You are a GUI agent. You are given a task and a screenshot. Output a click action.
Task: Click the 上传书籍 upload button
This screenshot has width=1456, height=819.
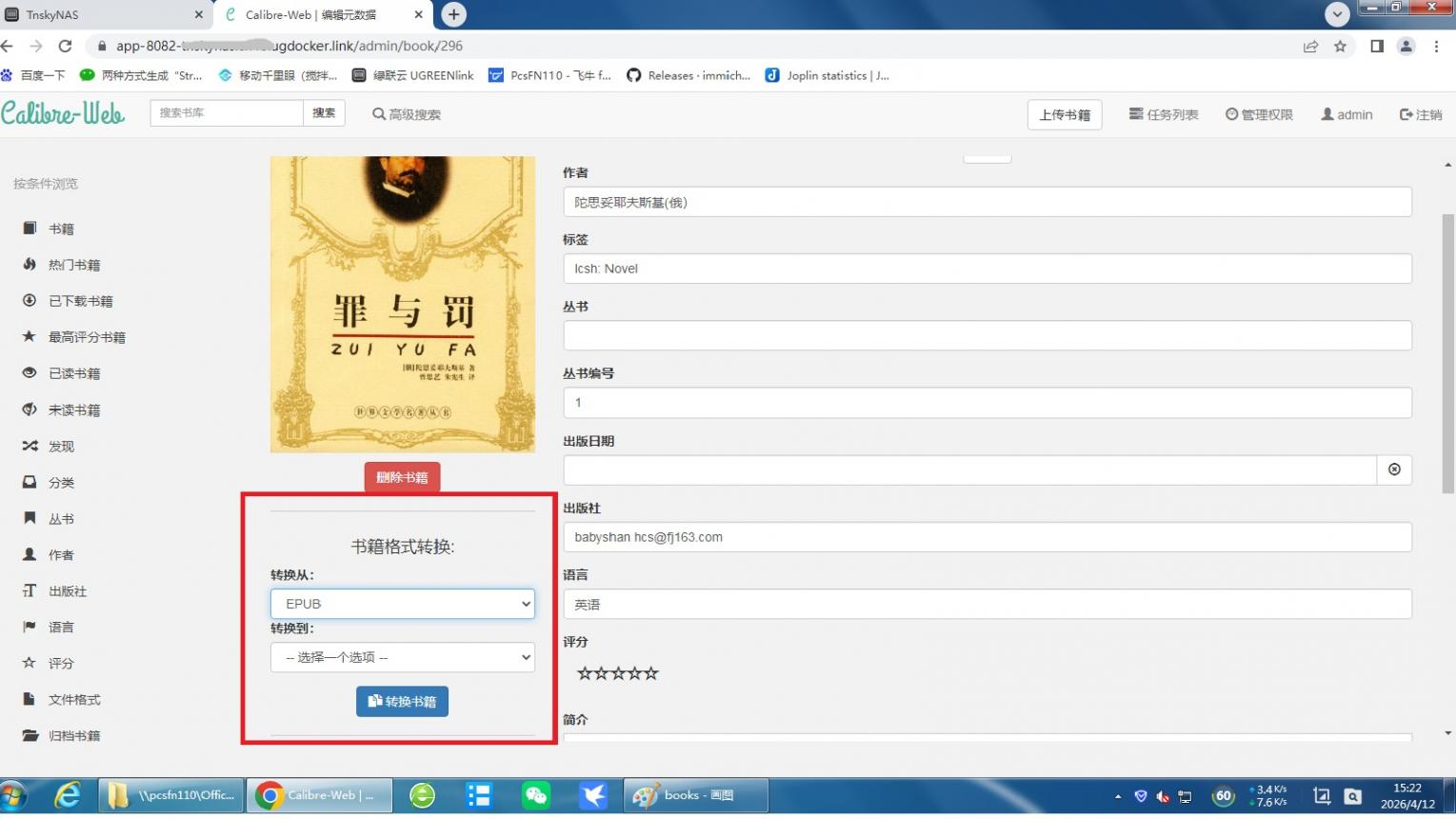1064,114
